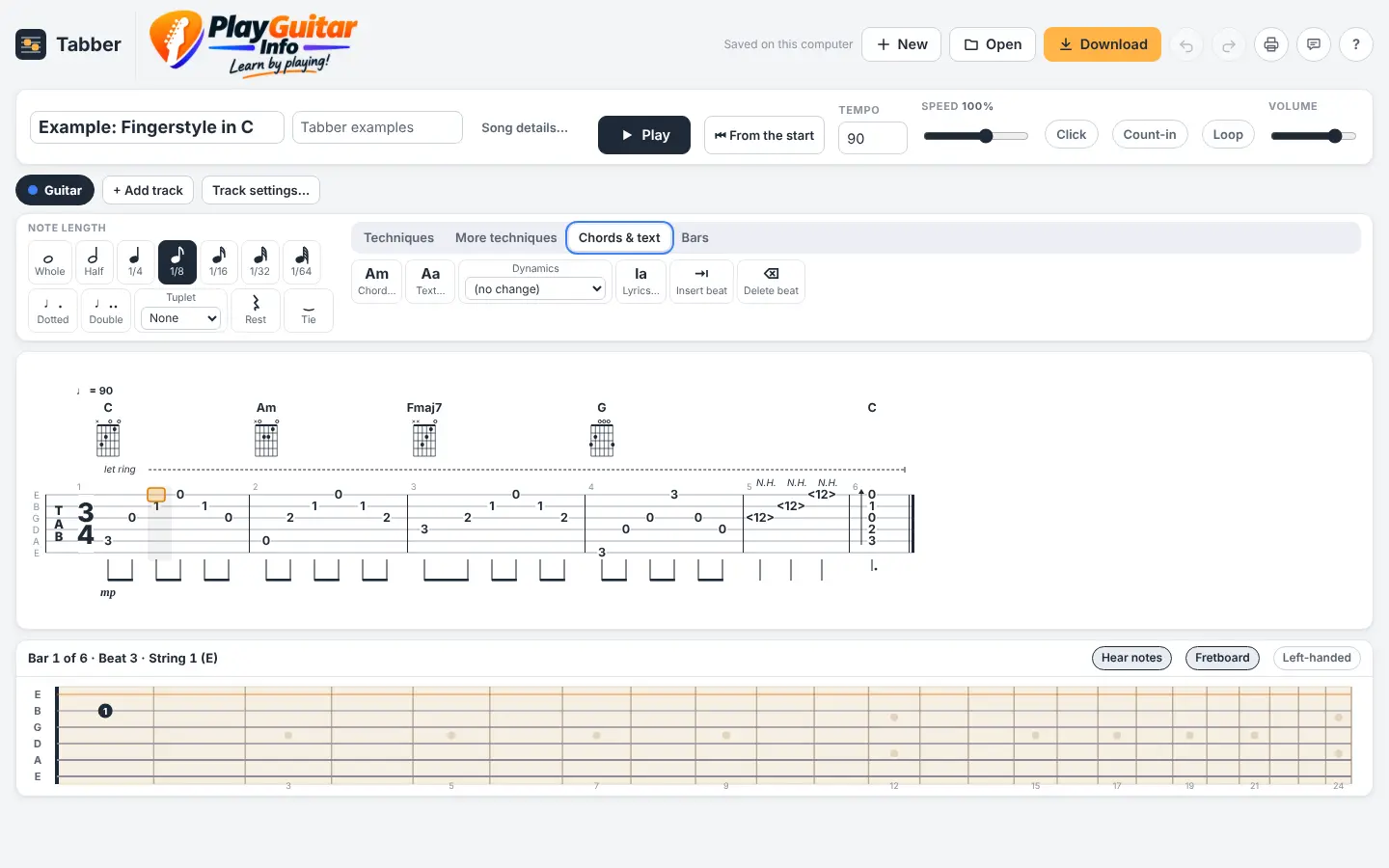Click the G chord diagram
Viewport: 1389px width, 868px height.
tap(602, 437)
